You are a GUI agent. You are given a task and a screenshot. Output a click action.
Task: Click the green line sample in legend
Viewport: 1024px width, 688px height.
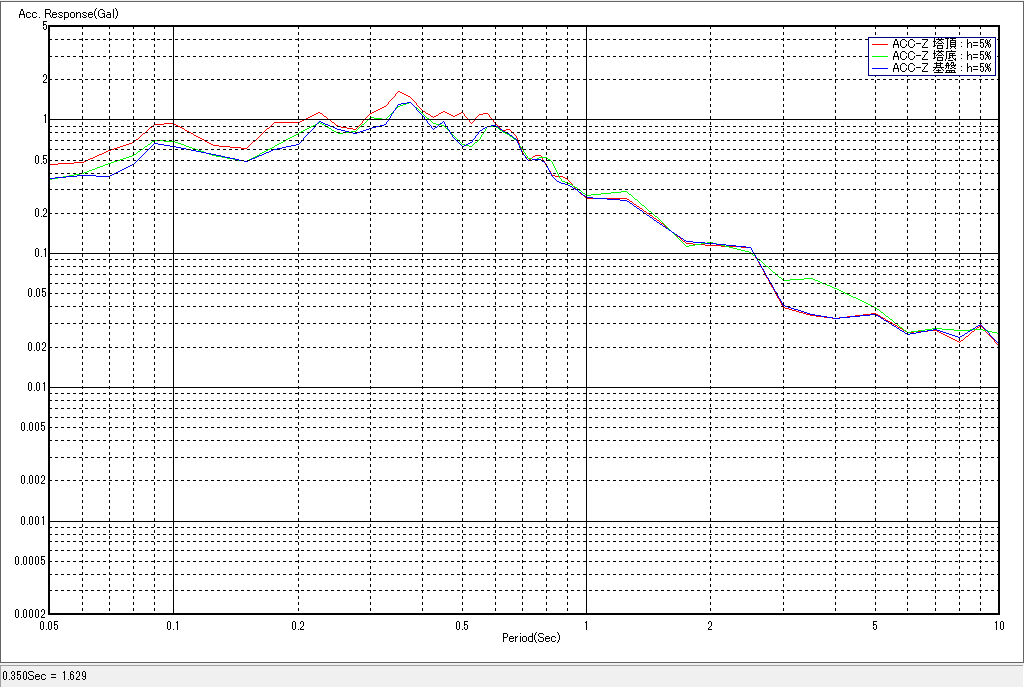click(x=880, y=56)
